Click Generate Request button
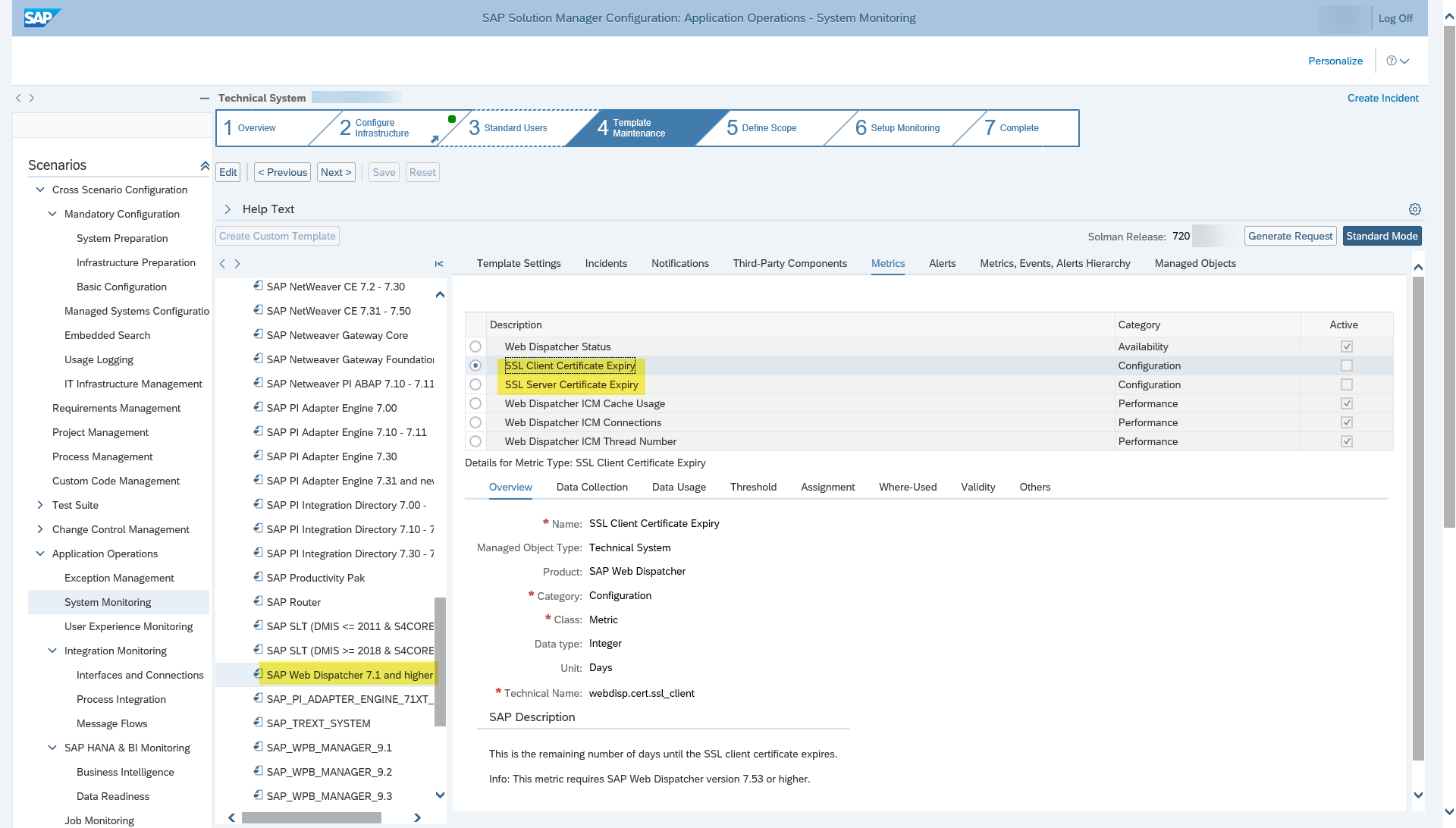 coord(1290,236)
